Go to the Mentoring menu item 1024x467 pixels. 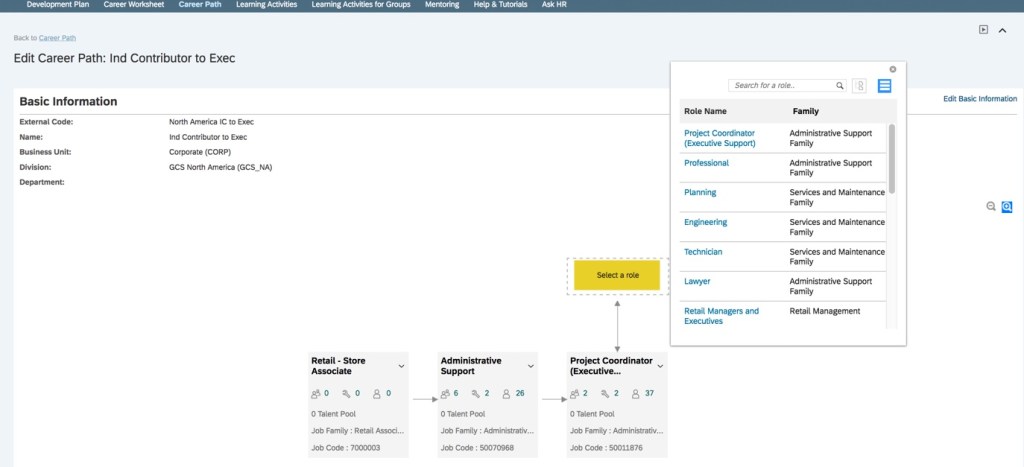(x=441, y=5)
